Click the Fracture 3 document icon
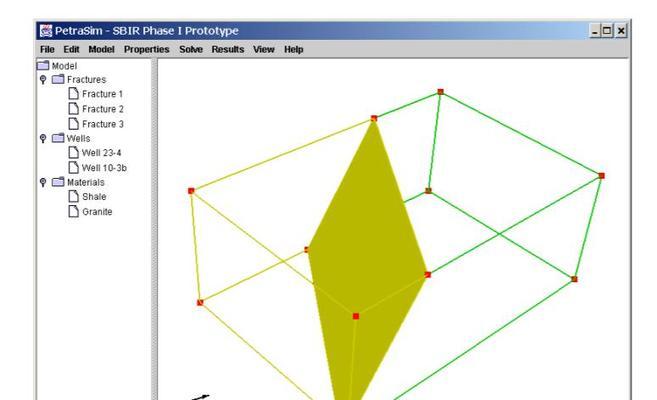This screenshot has height=400, width=657. [73, 124]
